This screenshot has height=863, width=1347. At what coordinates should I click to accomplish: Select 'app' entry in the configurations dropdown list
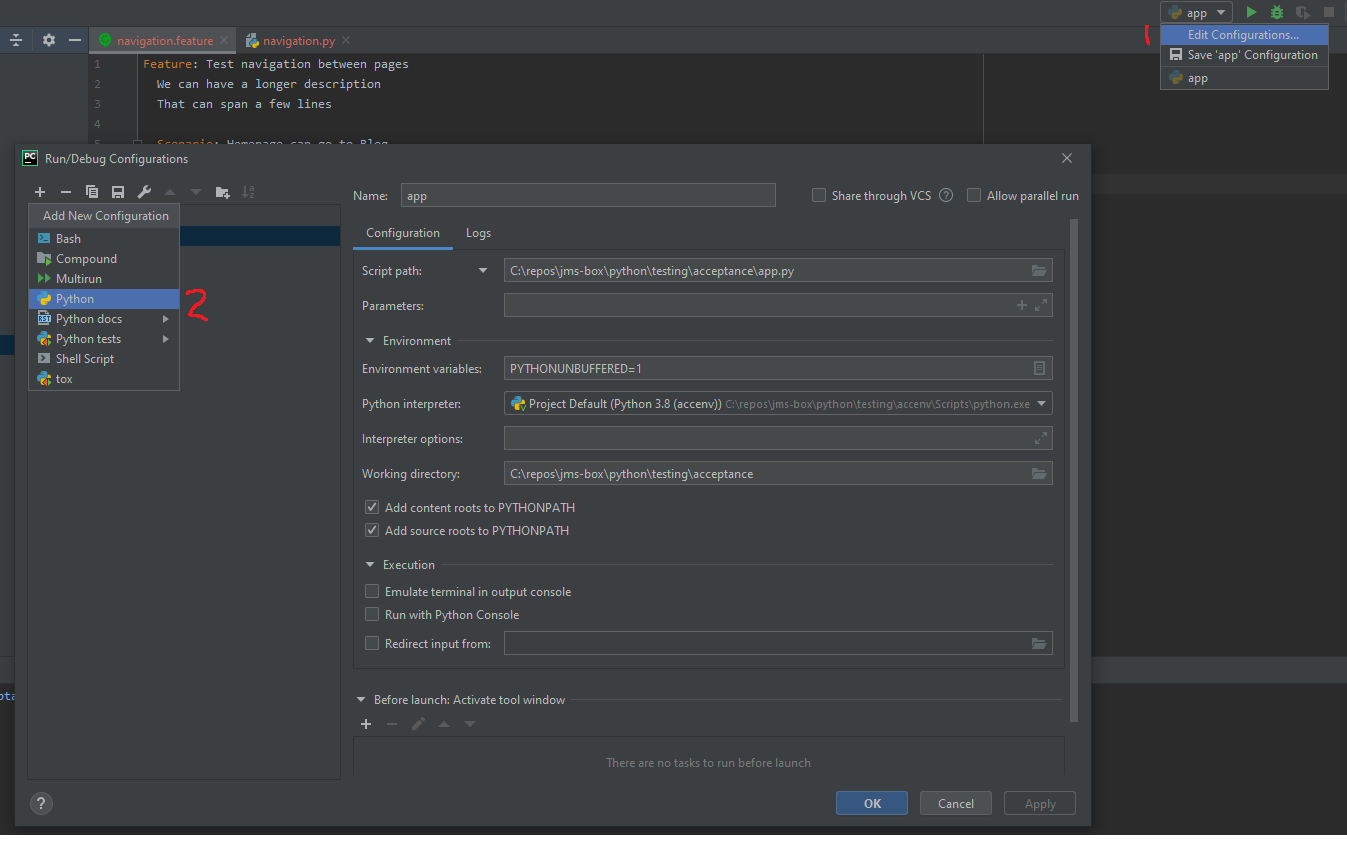pyautogui.click(x=1244, y=78)
